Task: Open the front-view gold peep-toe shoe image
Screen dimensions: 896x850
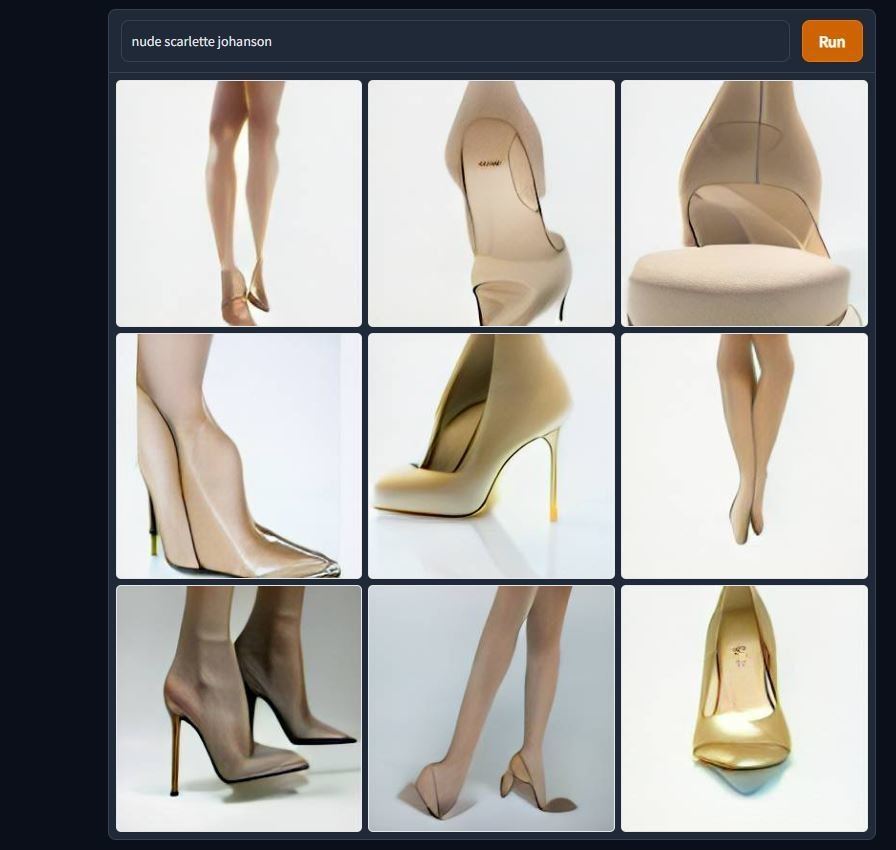Action: coord(744,708)
